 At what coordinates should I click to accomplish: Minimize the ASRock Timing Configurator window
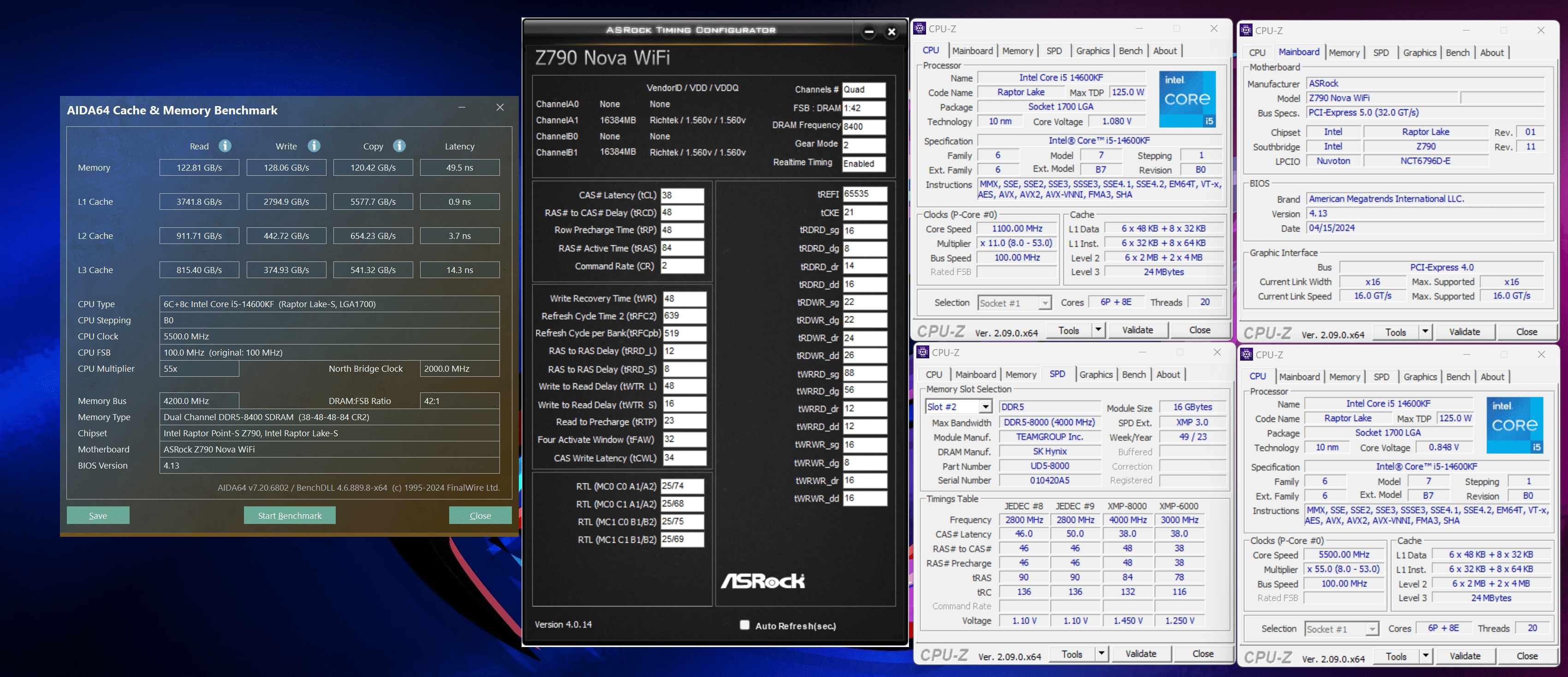(869, 32)
